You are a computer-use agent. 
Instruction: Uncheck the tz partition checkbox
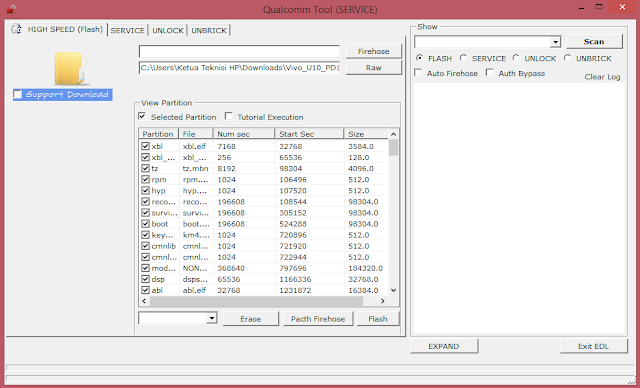[145, 168]
